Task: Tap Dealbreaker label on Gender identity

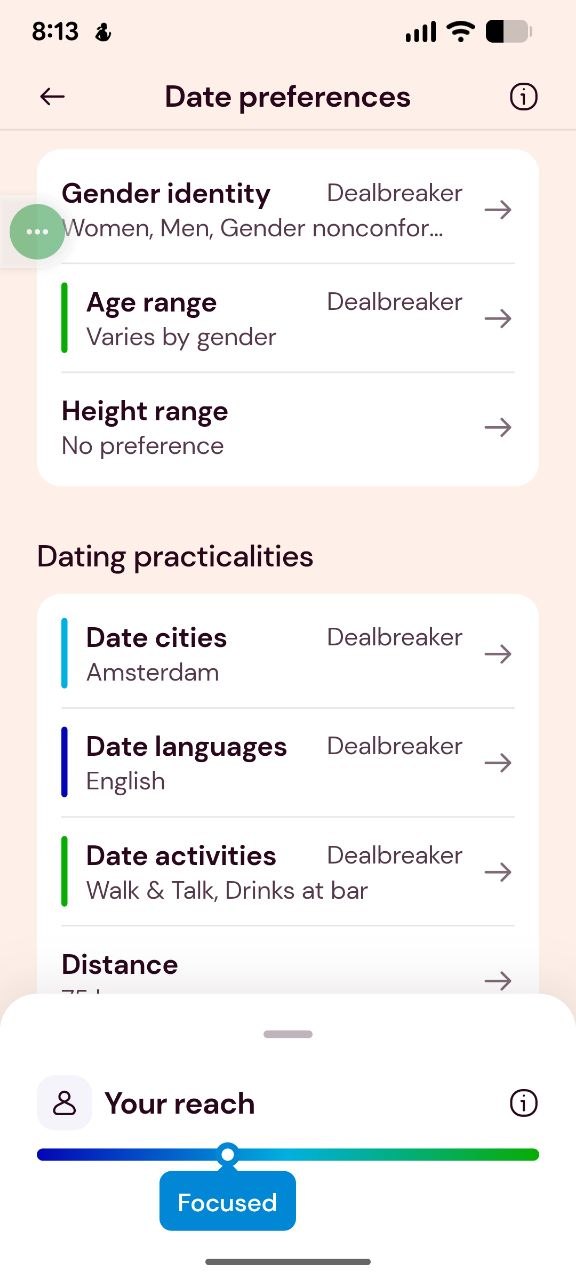Action: tap(395, 193)
